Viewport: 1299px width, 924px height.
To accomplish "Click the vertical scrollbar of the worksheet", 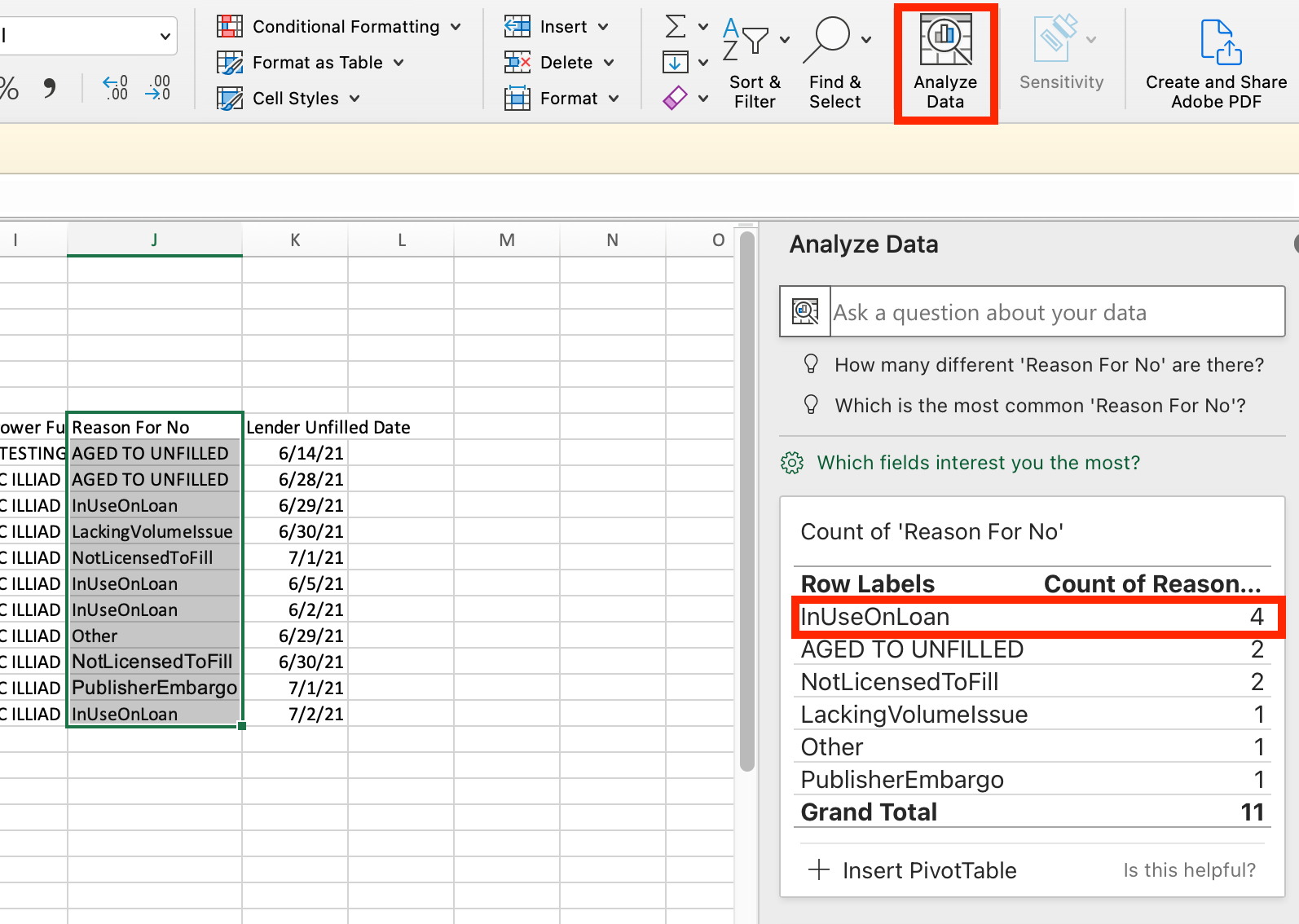I will coord(746,501).
